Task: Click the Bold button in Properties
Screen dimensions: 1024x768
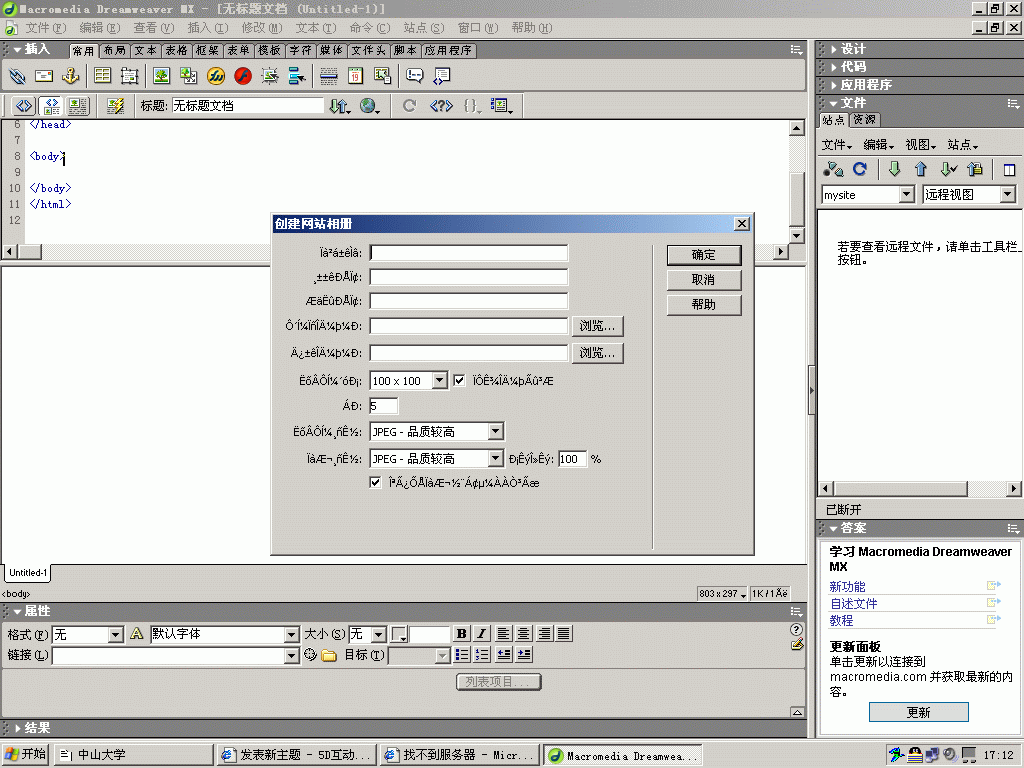Action: pyautogui.click(x=462, y=633)
